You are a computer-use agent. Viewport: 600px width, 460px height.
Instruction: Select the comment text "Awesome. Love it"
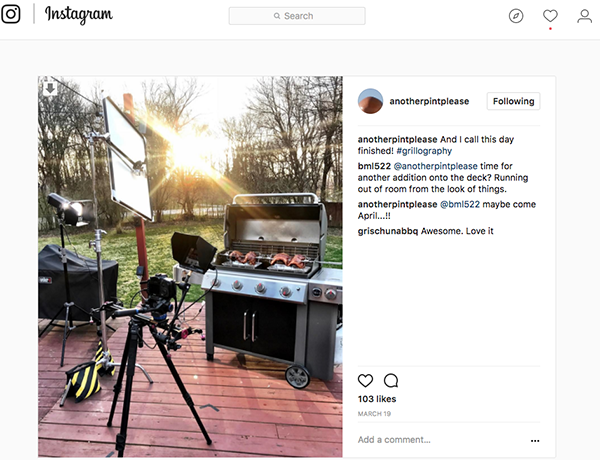point(457,231)
